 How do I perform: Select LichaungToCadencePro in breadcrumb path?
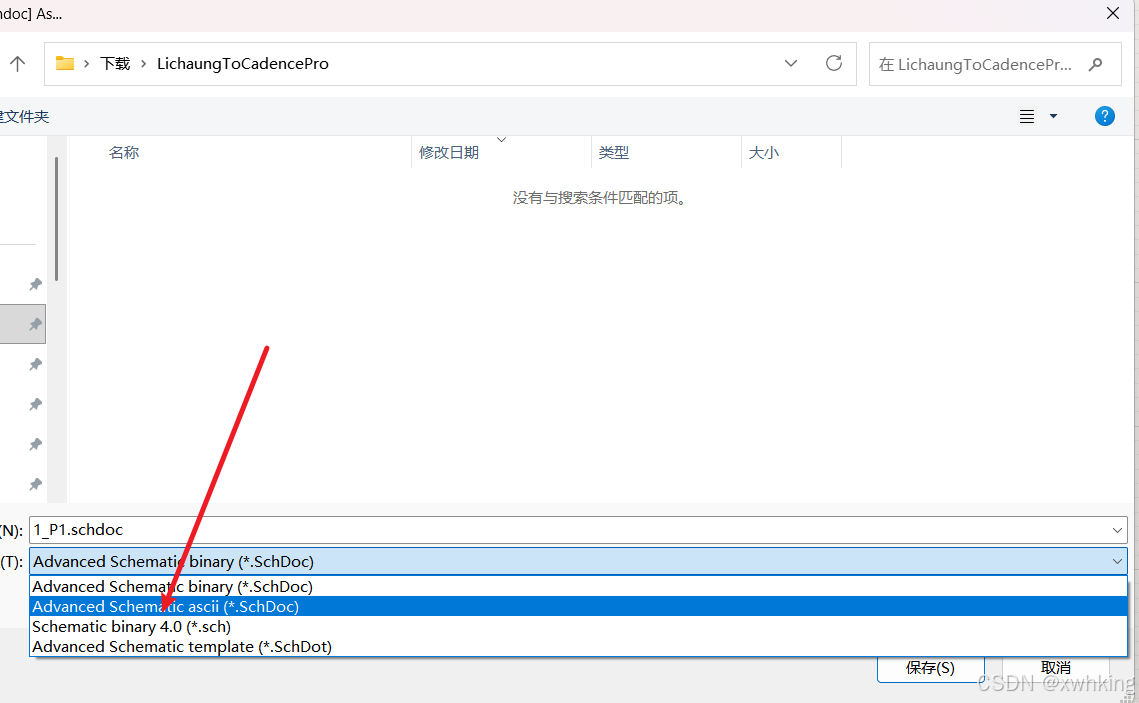[243, 64]
